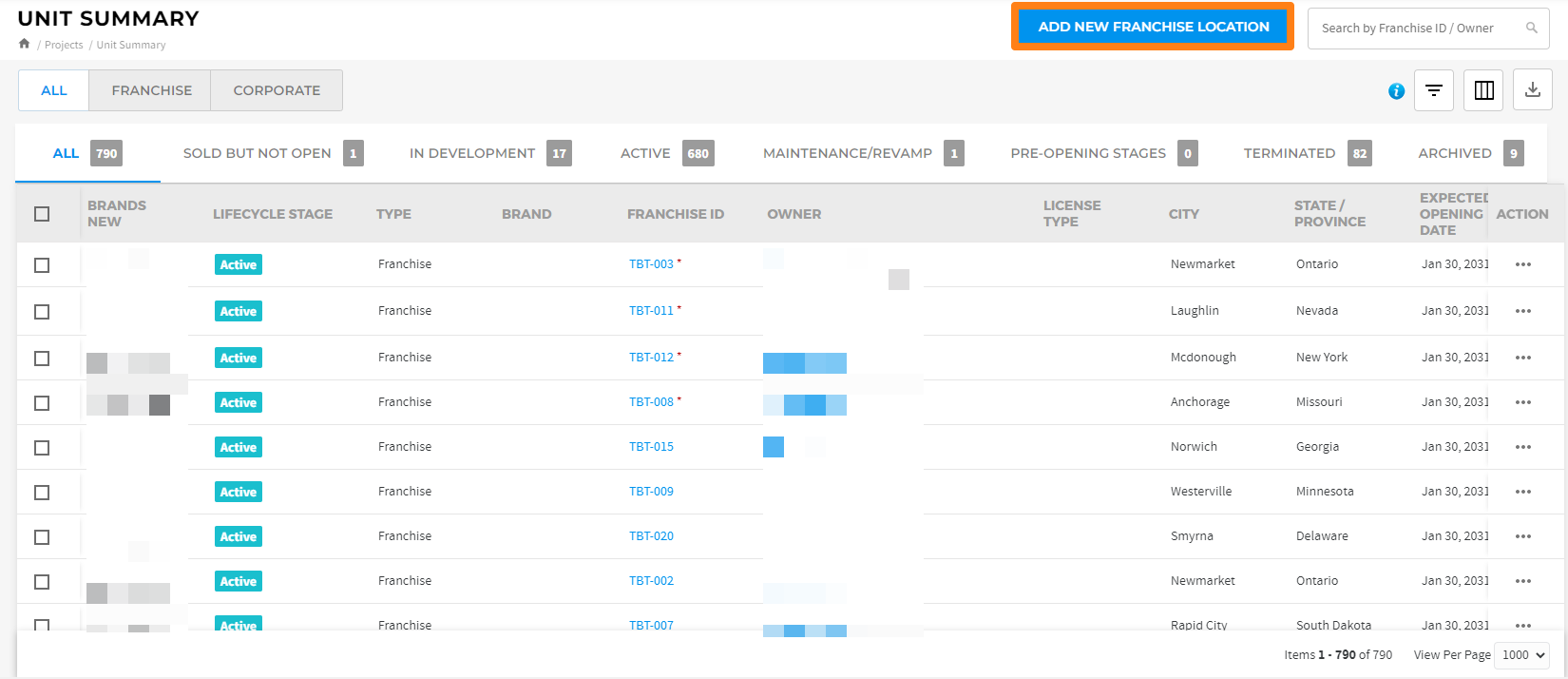The image size is (1568, 679).
Task: Toggle the select-all header checkbox
Action: [x=42, y=214]
